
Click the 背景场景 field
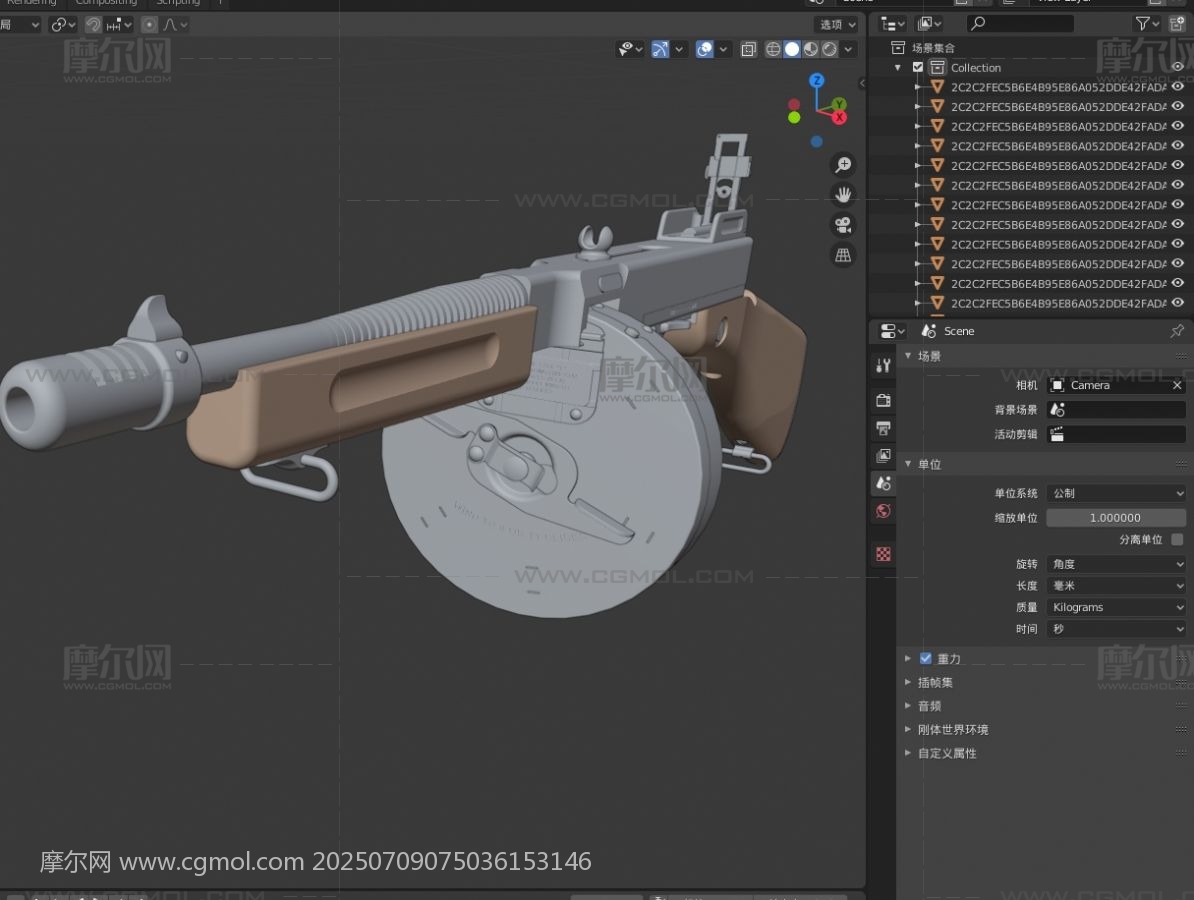[1116, 410]
